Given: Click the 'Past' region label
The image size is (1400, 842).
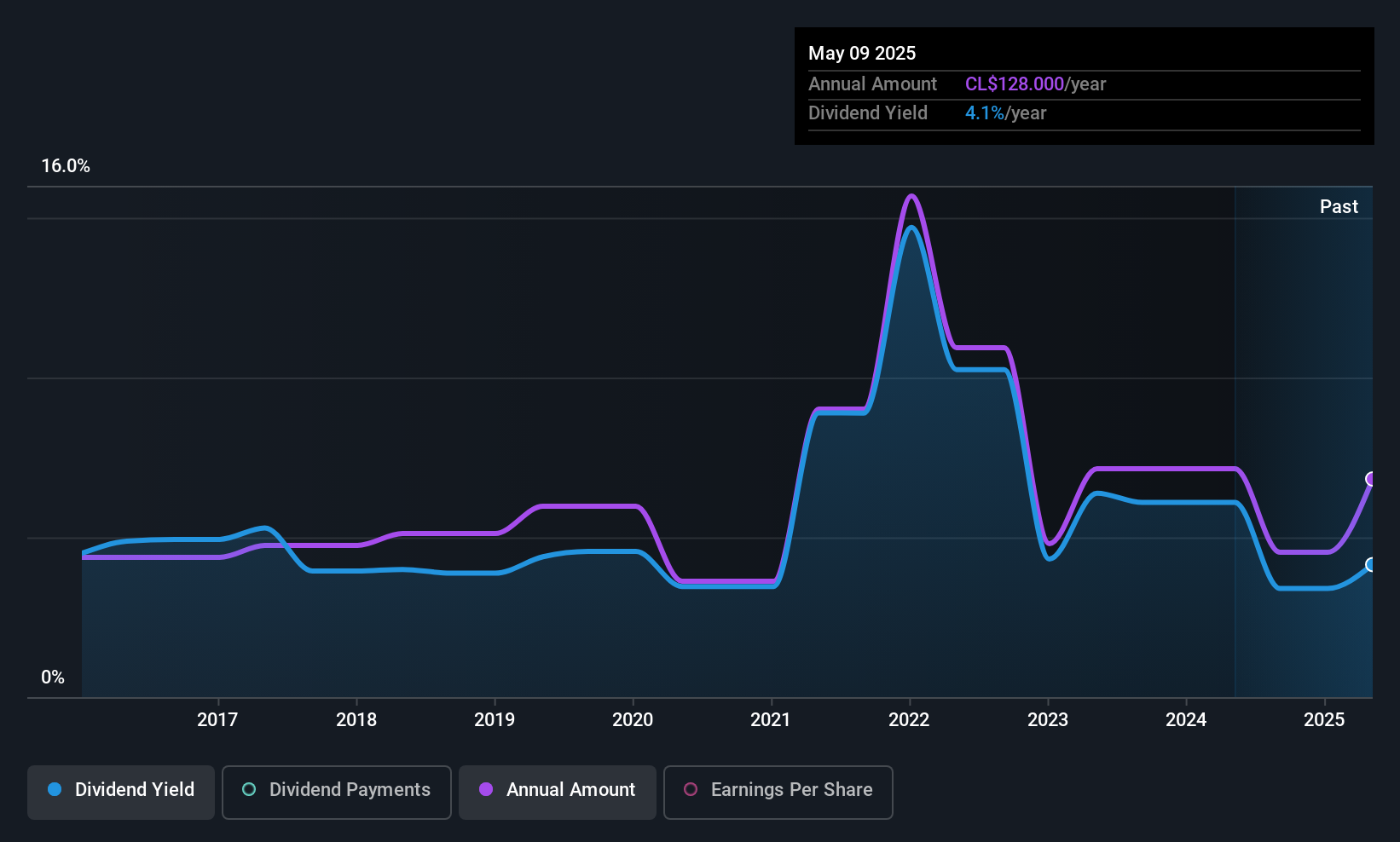Looking at the screenshot, I should [x=1339, y=206].
